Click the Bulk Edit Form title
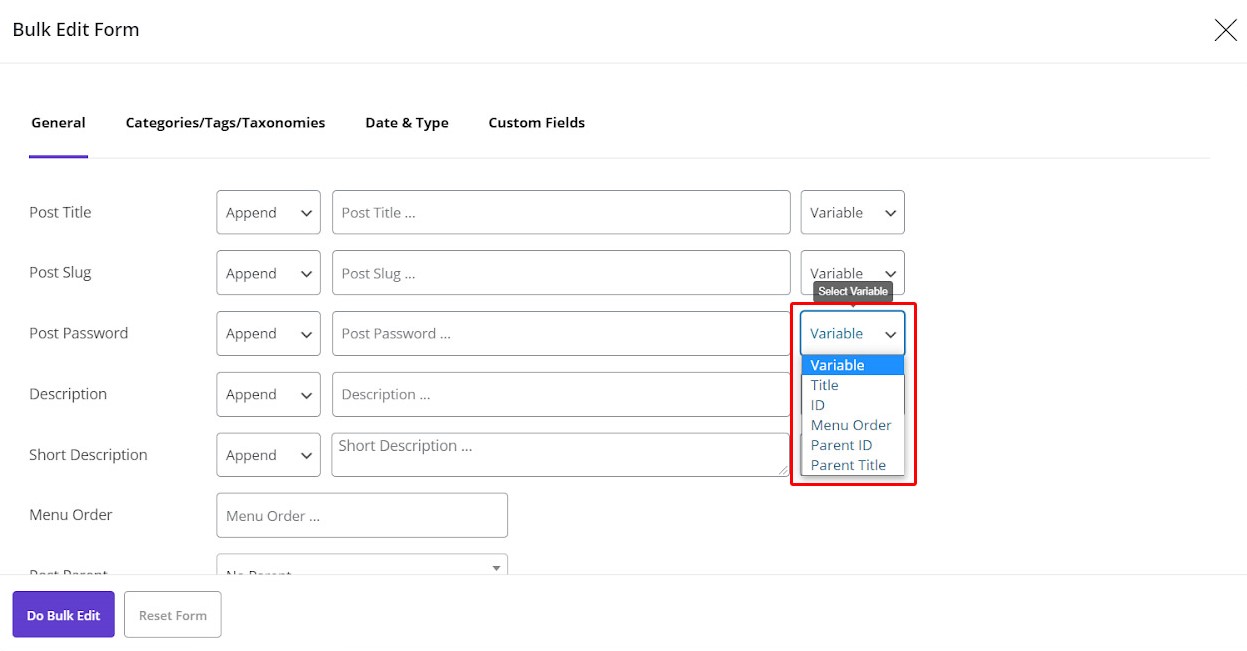Viewport: 1247px width, 651px height. (76, 30)
